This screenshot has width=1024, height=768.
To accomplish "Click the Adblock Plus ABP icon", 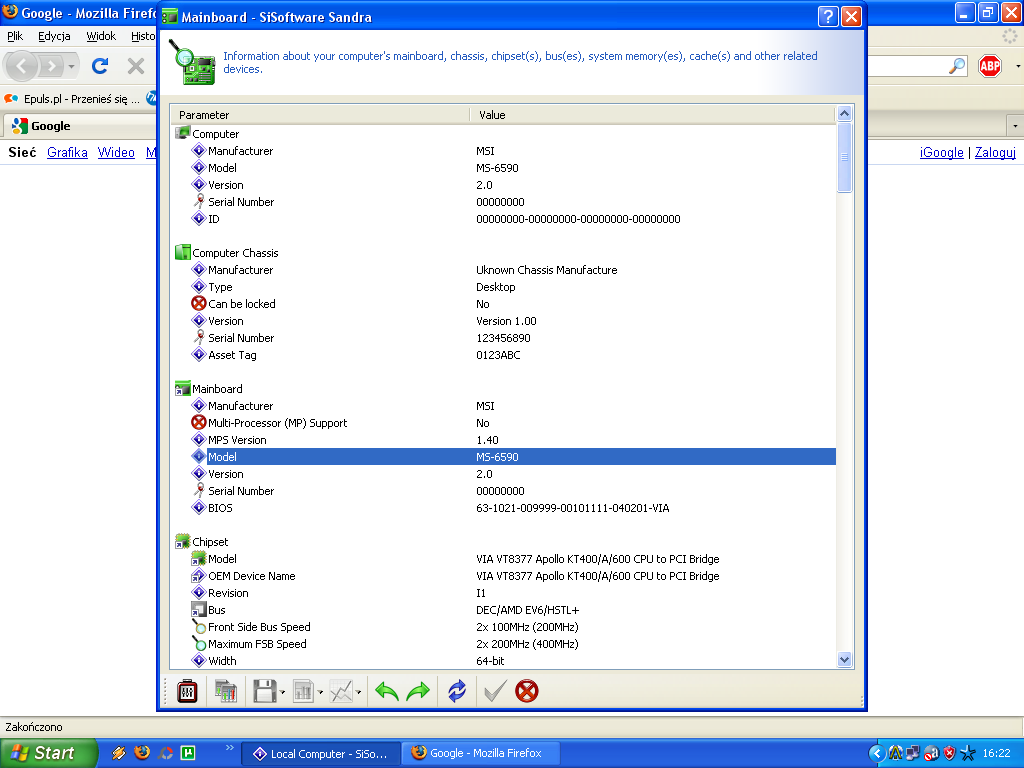I will pos(989,66).
